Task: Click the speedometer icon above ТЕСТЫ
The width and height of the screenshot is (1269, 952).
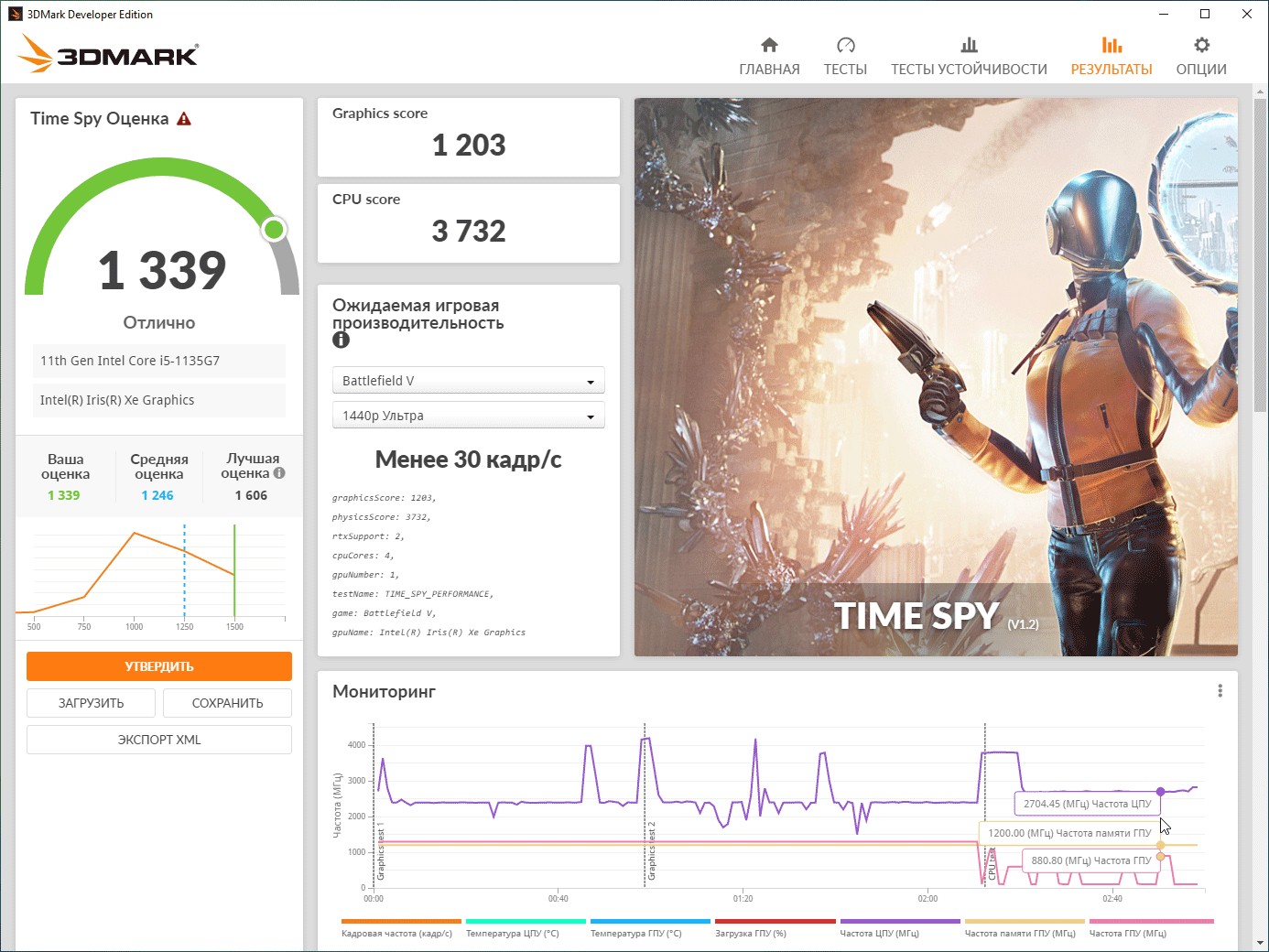Action: coord(845,45)
